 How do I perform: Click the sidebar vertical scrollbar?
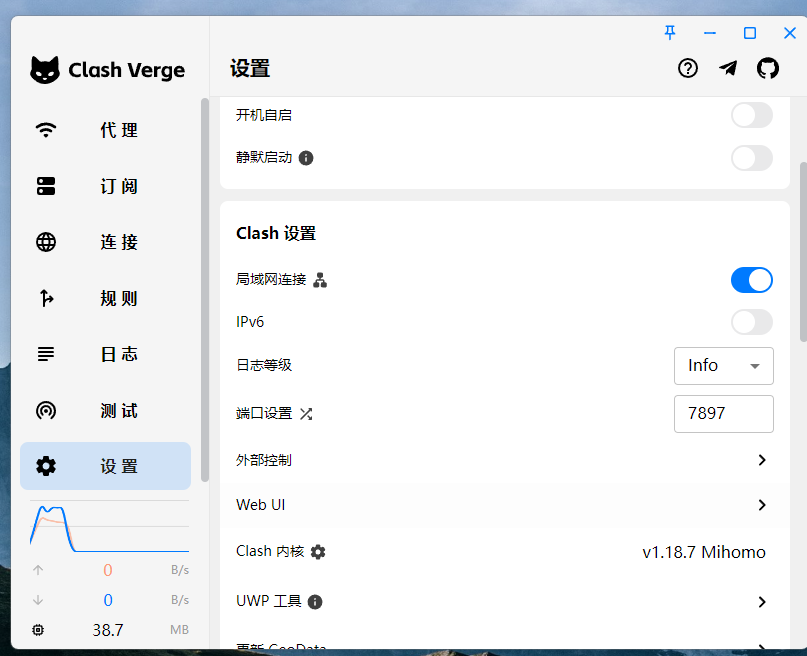(205, 290)
